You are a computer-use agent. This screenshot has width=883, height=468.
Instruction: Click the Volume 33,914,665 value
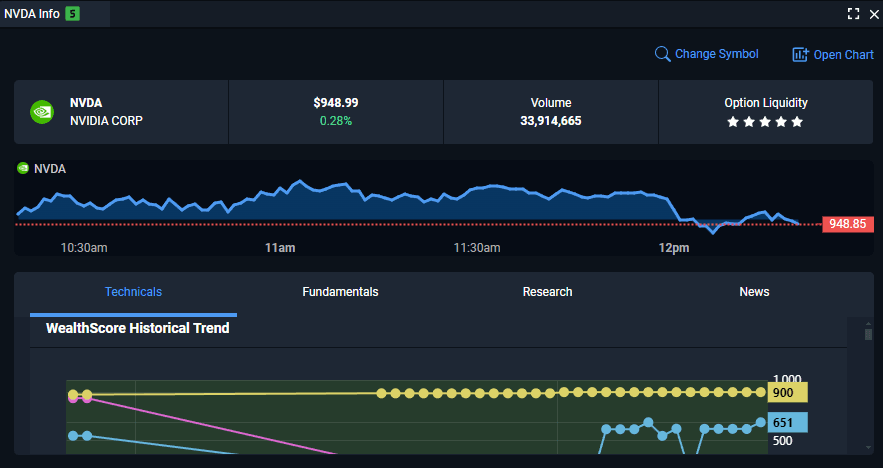[x=551, y=121]
